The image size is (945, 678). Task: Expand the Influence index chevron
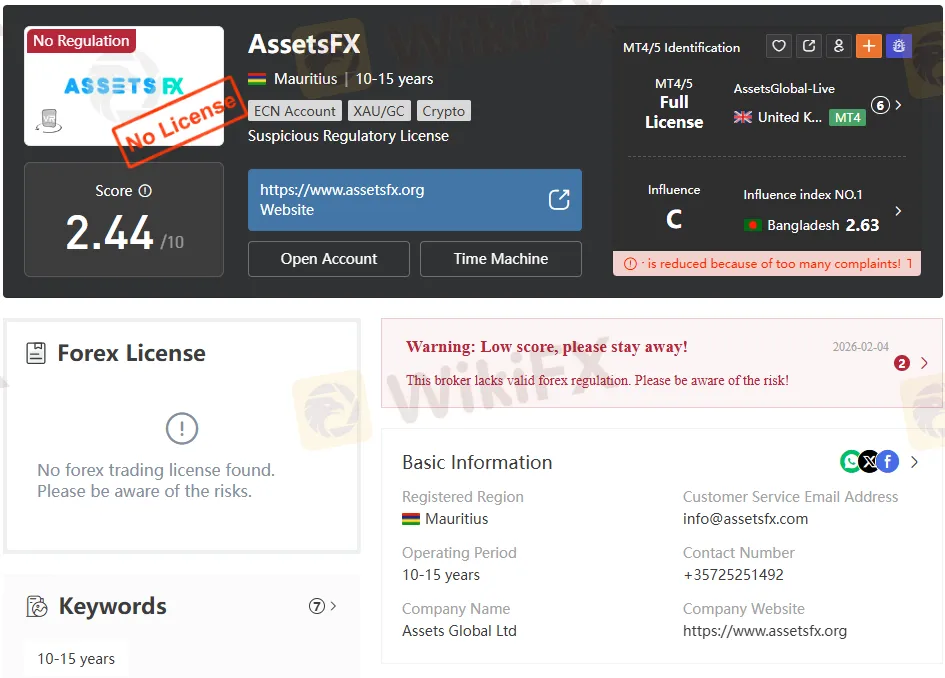tap(898, 211)
